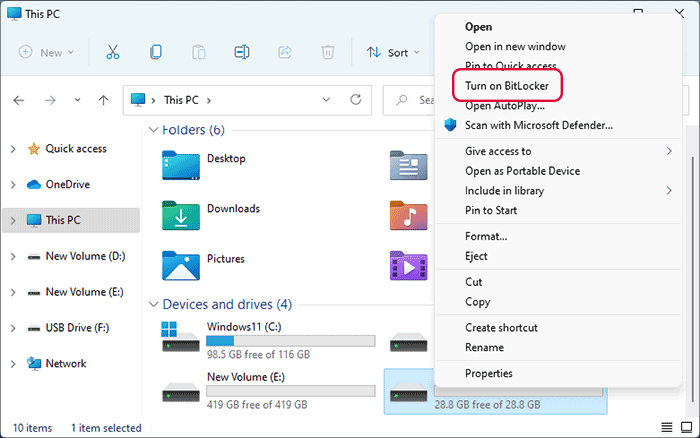Collapse Devices and drives (4) group

(154, 305)
